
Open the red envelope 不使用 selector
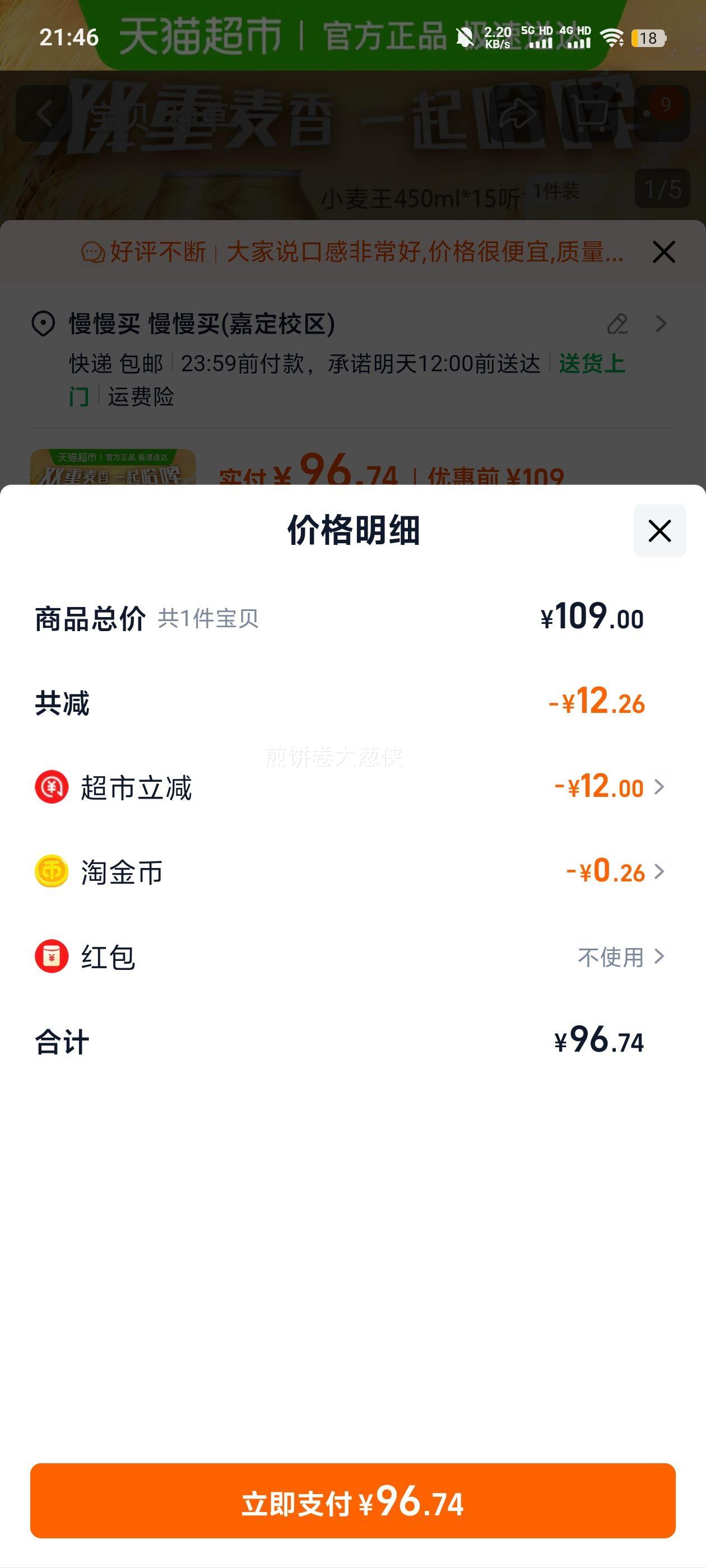tap(620, 957)
